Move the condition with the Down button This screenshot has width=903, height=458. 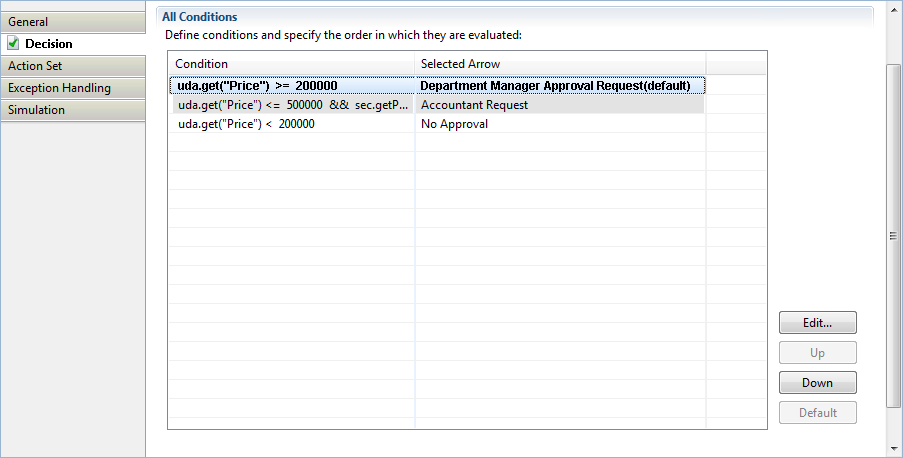click(817, 383)
